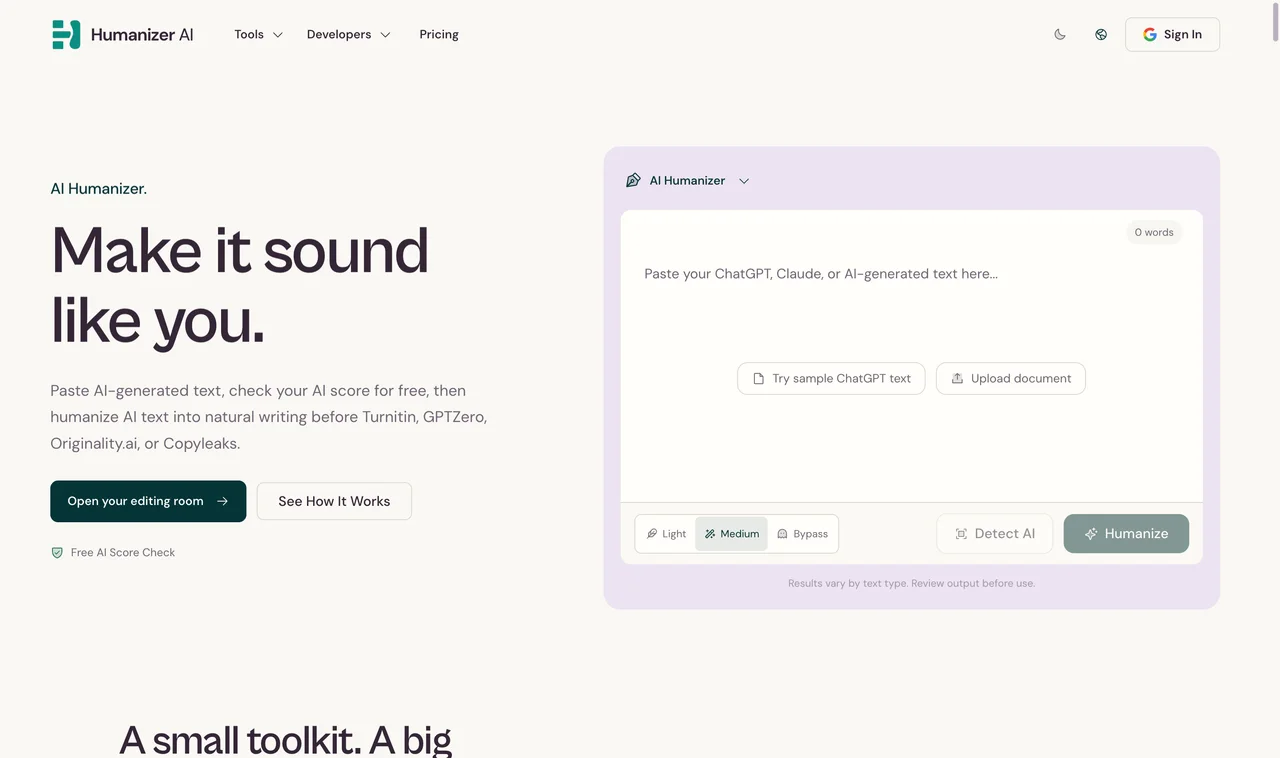Screen dimensions: 1280x758
Task: Go to the Pricing page
Action: pos(439,34)
